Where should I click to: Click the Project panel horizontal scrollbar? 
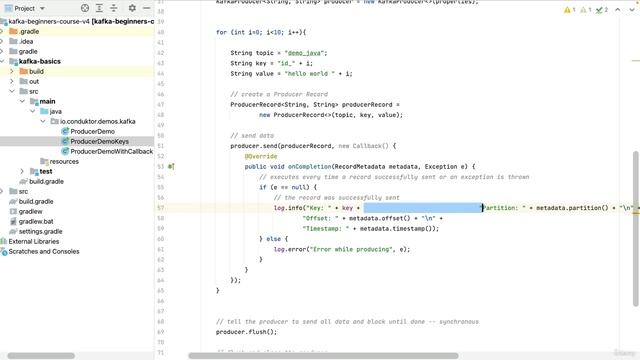(41, 356)
